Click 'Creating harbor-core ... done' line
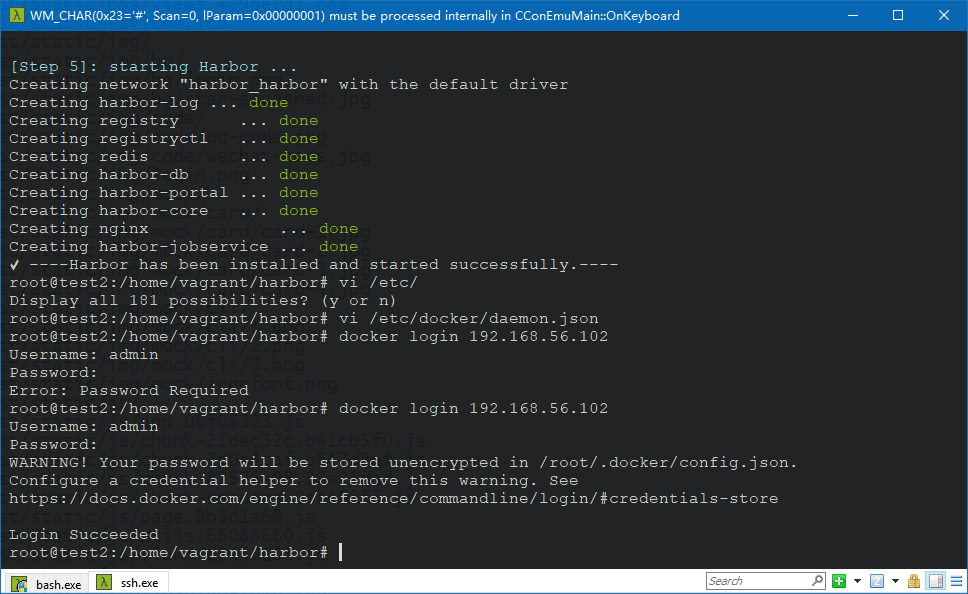 point(164,210)
